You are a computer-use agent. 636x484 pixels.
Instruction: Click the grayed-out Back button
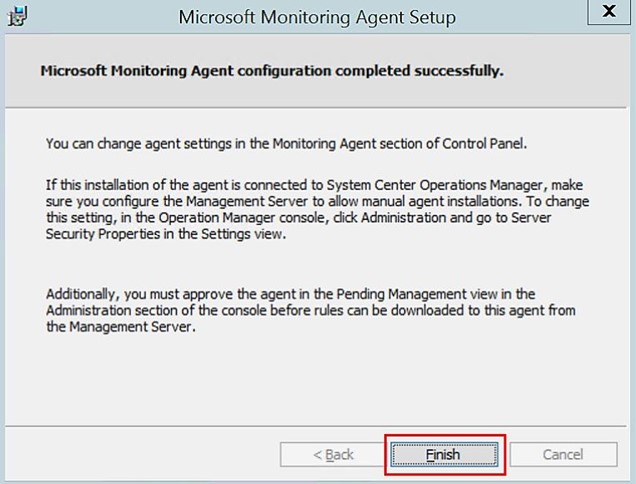pos(333,454)
